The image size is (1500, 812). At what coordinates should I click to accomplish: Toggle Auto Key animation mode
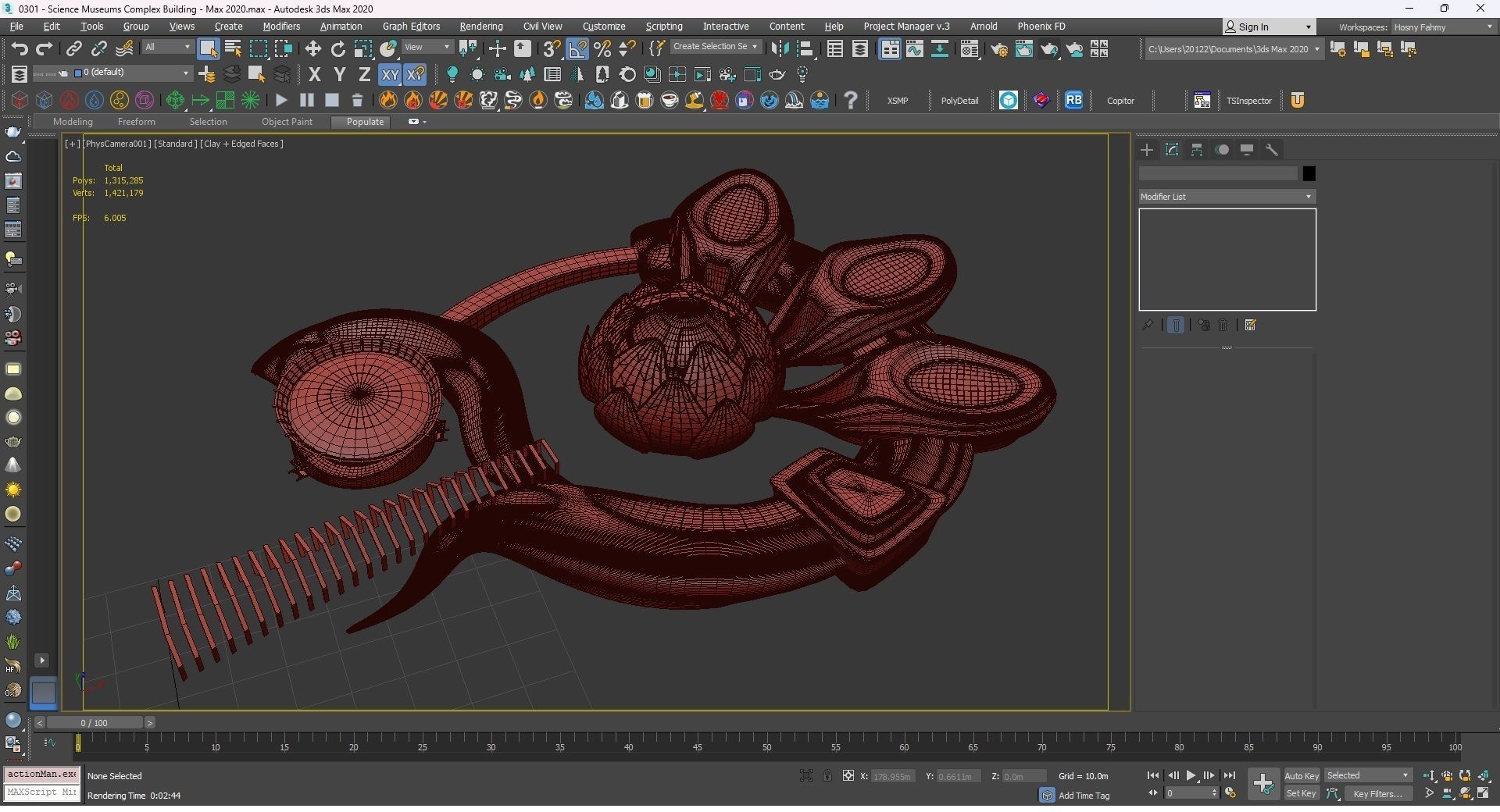click(x=1301, y=776)
